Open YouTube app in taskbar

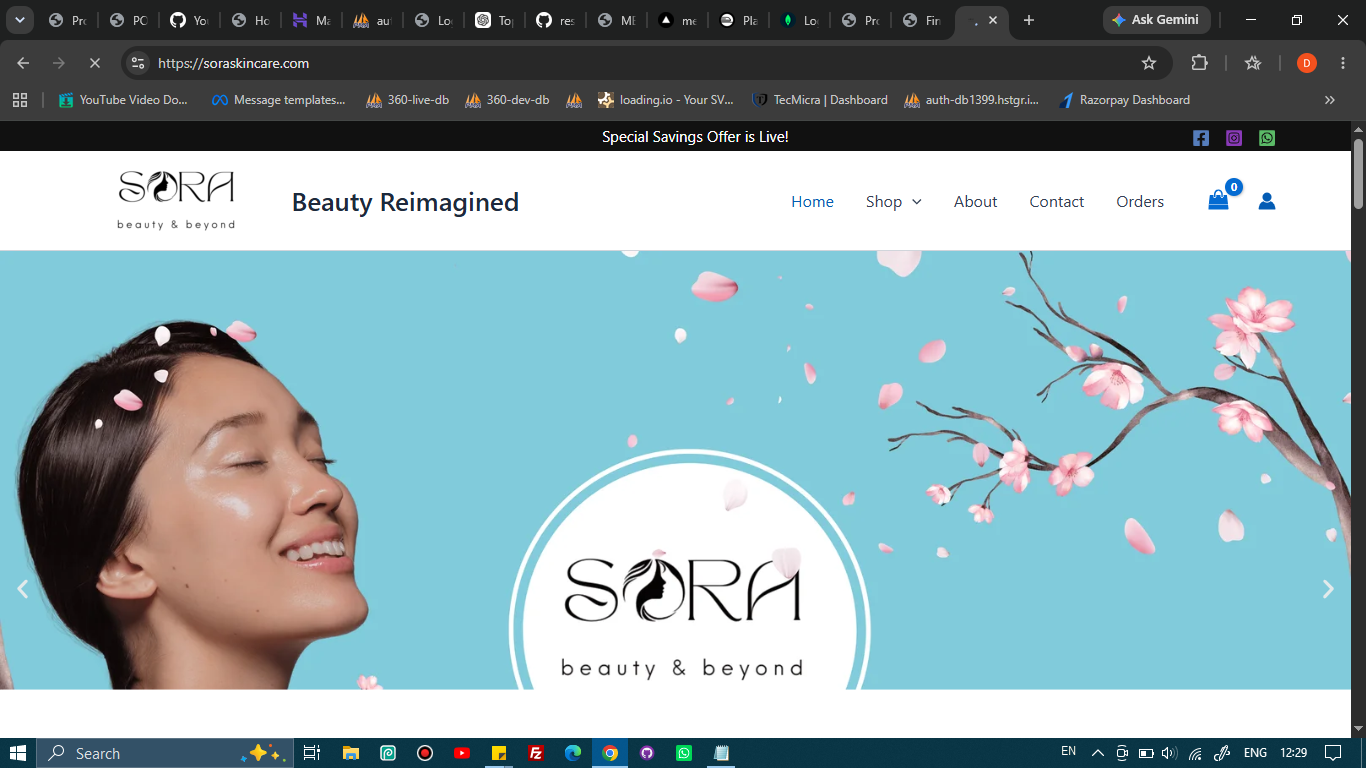[x=462, y=753]
